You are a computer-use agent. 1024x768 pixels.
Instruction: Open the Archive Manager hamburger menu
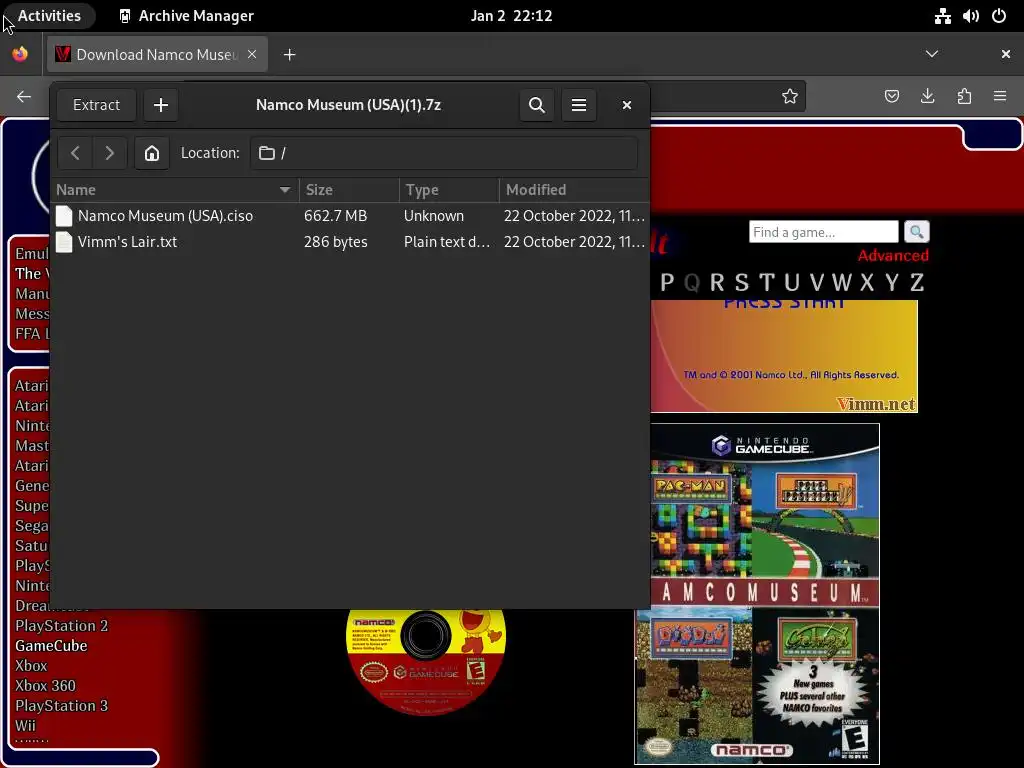pos(579,105)
